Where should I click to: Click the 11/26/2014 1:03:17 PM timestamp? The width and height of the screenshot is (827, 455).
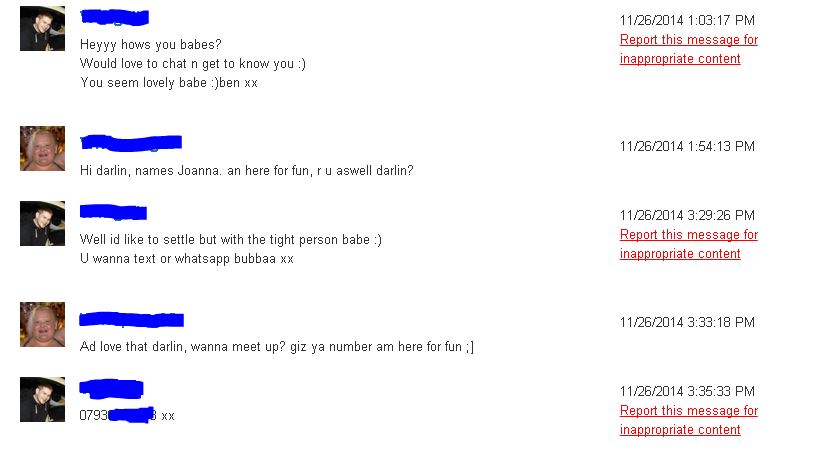[x=686, y=20]
